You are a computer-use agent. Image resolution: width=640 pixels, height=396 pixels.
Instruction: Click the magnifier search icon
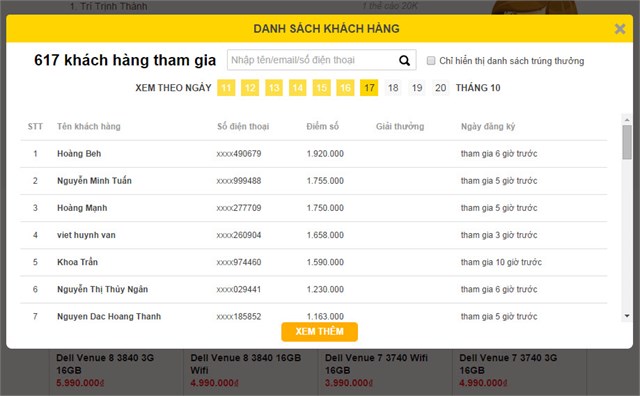point(404,60)
